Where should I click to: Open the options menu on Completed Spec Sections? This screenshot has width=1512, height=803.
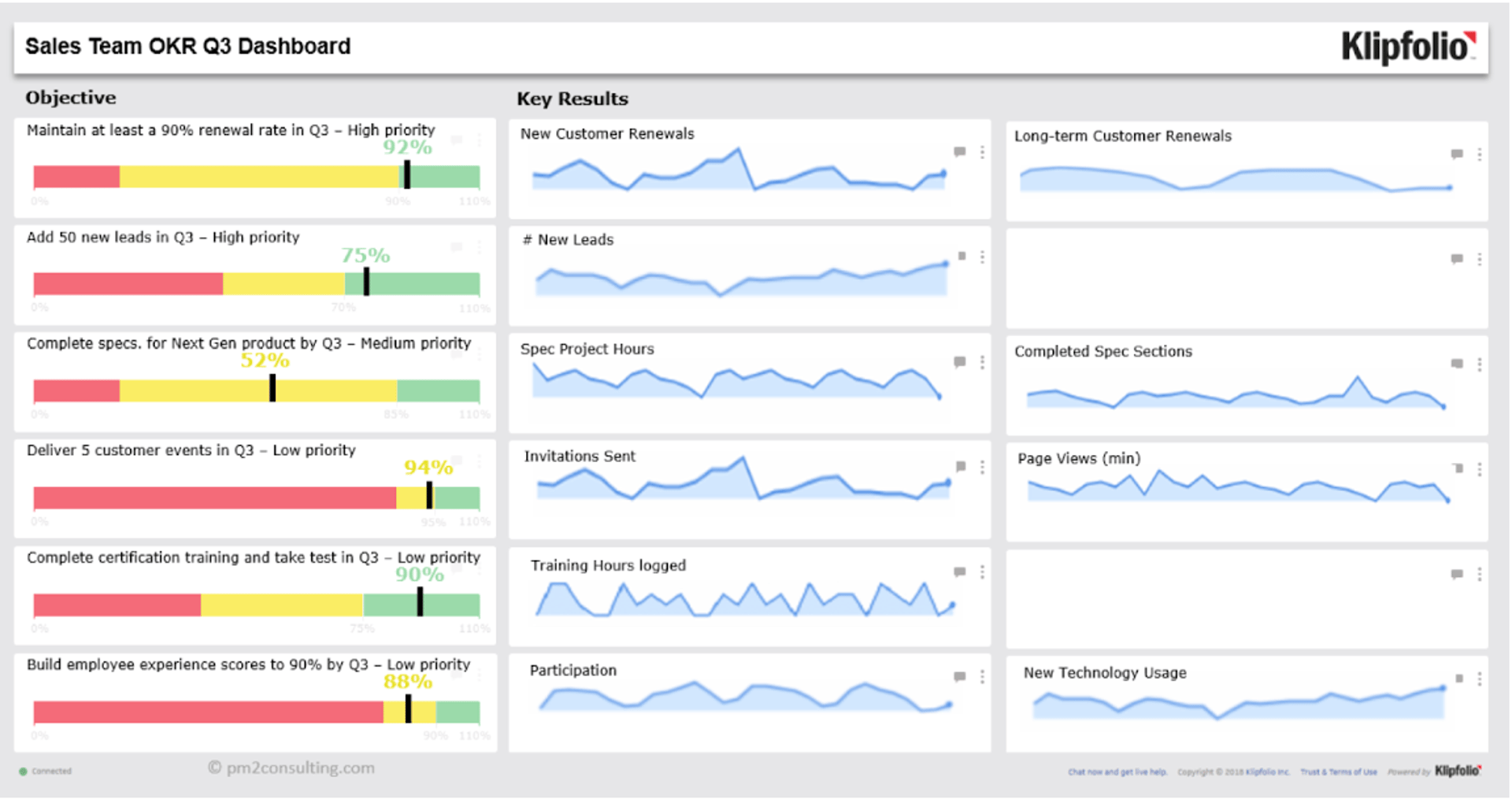point(1480,364)
